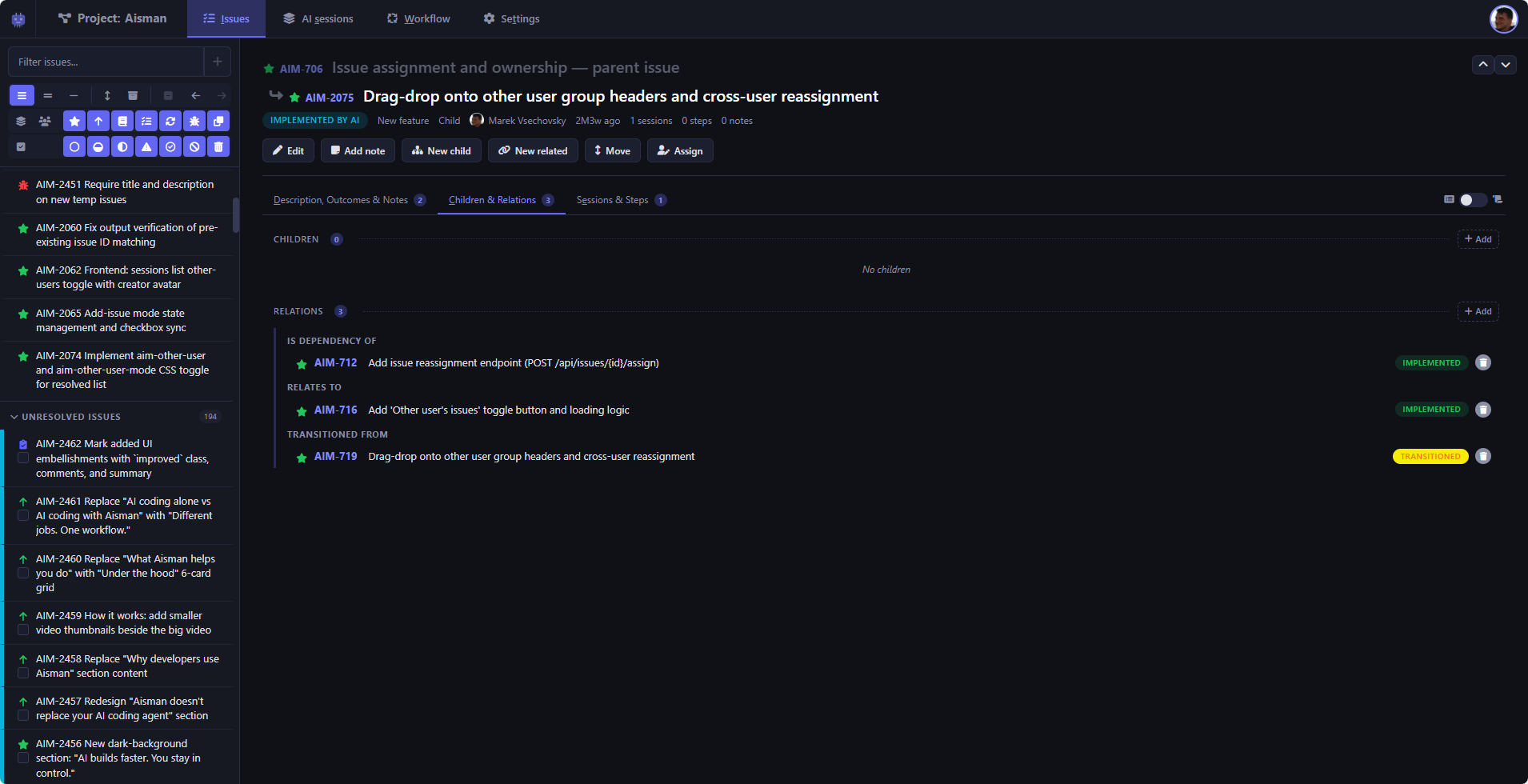Viewport: 1528px width, 784px height.
Task: Click the stacked layers icon
Action: [21, 122]
